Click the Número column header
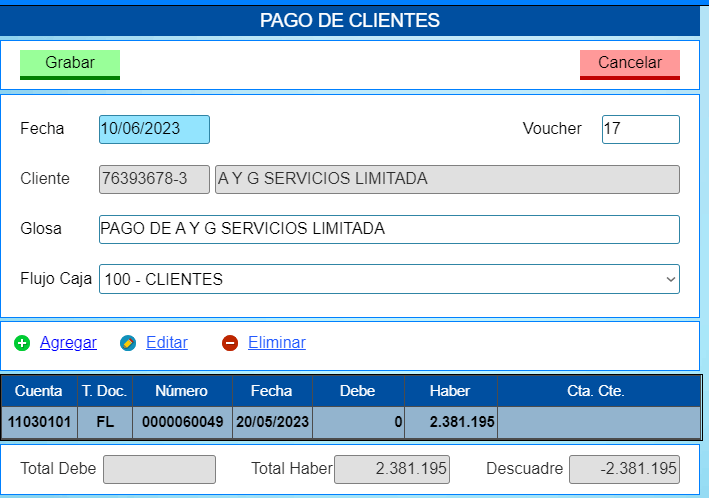Image resolution: width=709 pixels, height=498 pixels. tap(182, 391)
